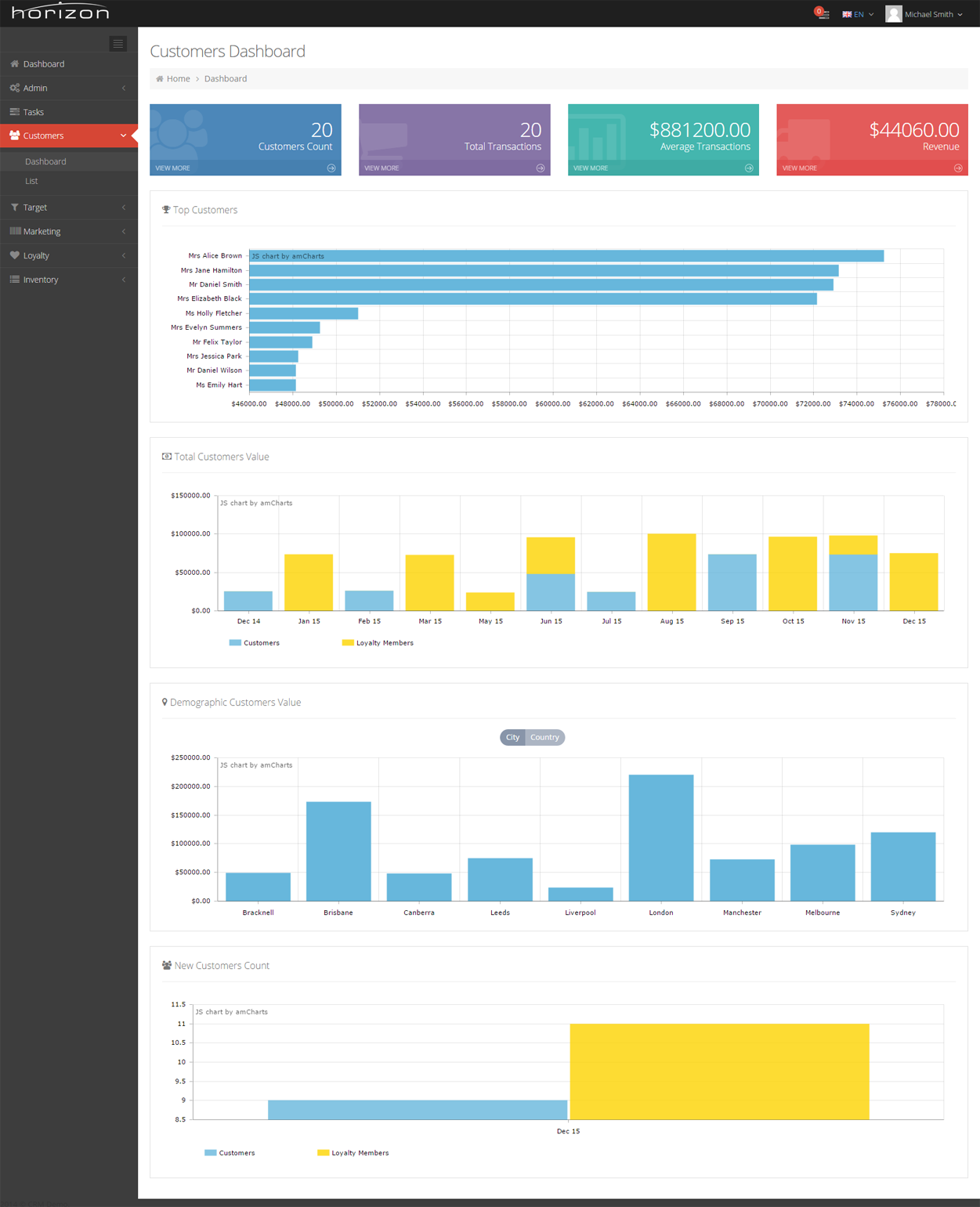Screen dimensions: 980x1207
Task: Click the Inventory list icon
Action: [14, 280]
